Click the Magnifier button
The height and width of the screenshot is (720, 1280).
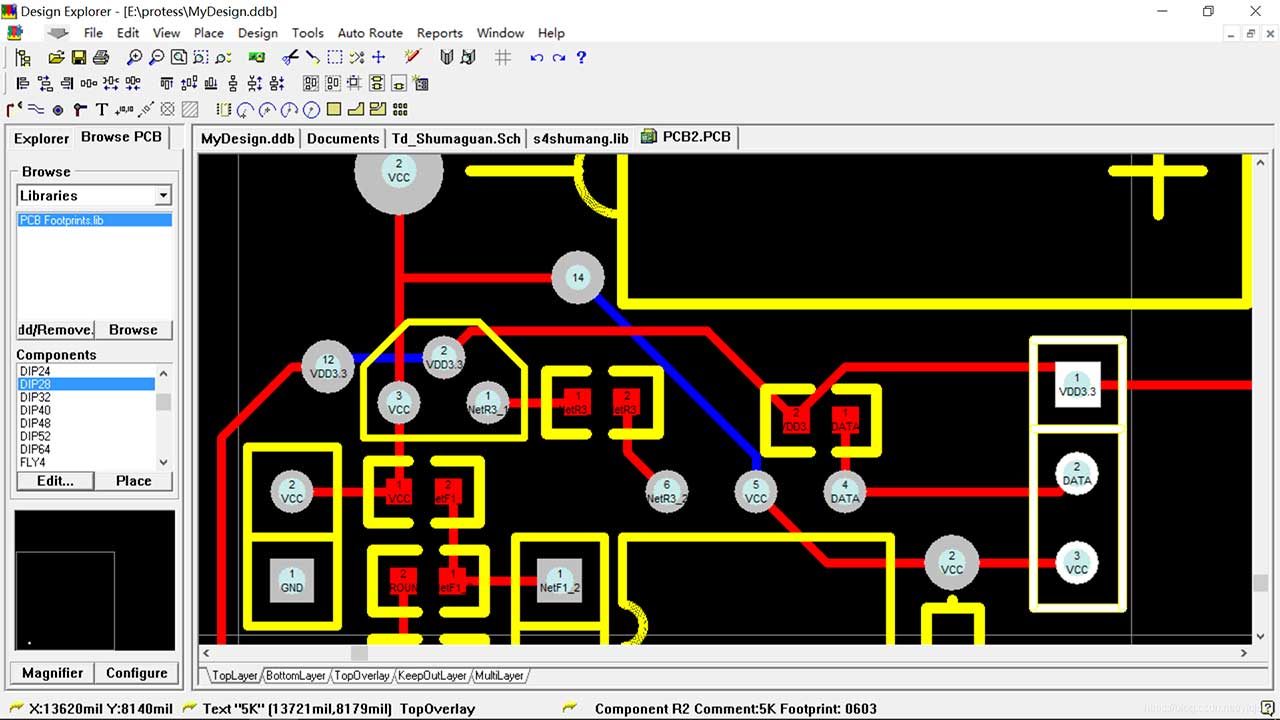point(52,673)
